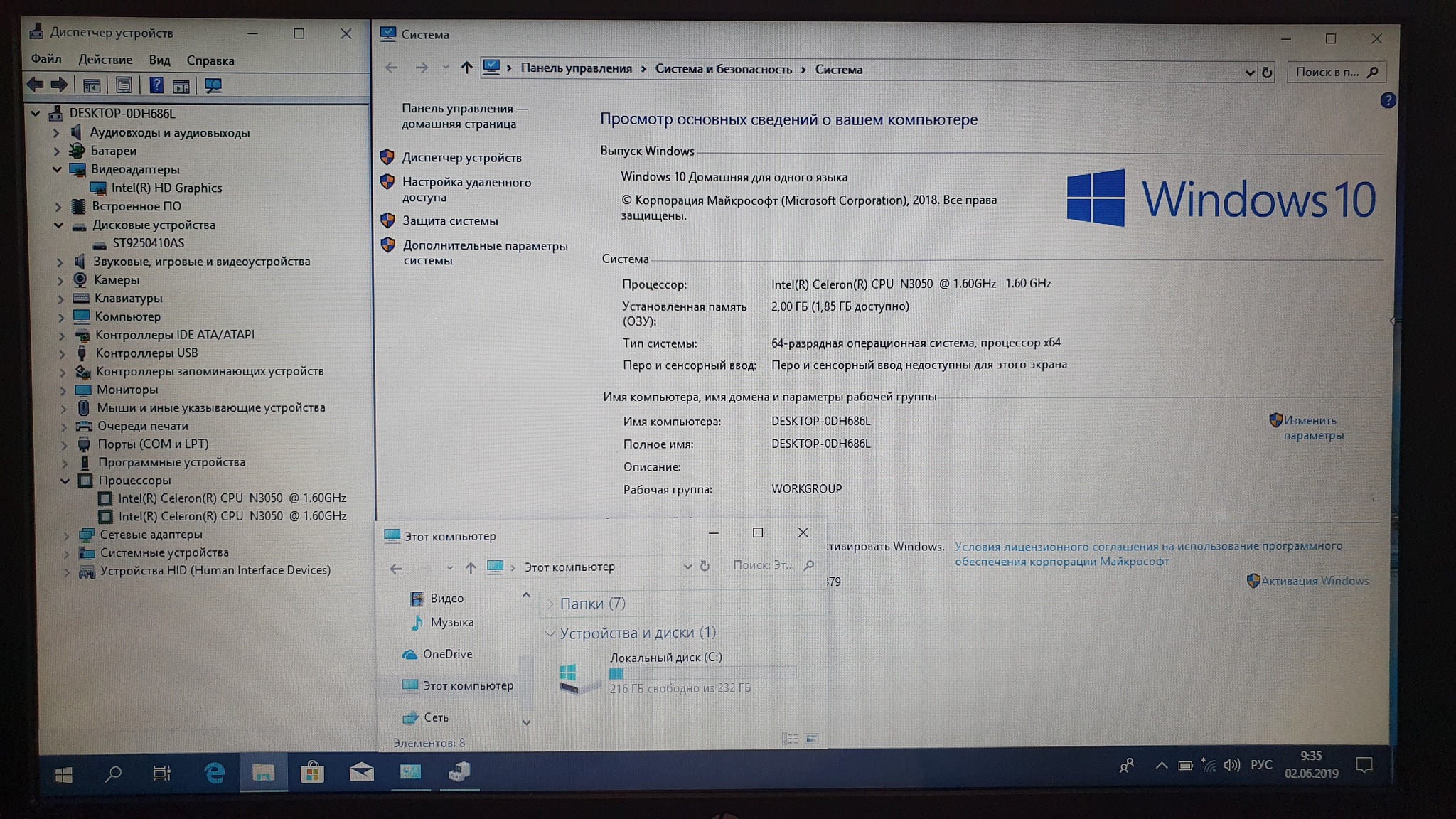Click blue help question mark in System window
Screen dimensions: 1456x819
1388,100
